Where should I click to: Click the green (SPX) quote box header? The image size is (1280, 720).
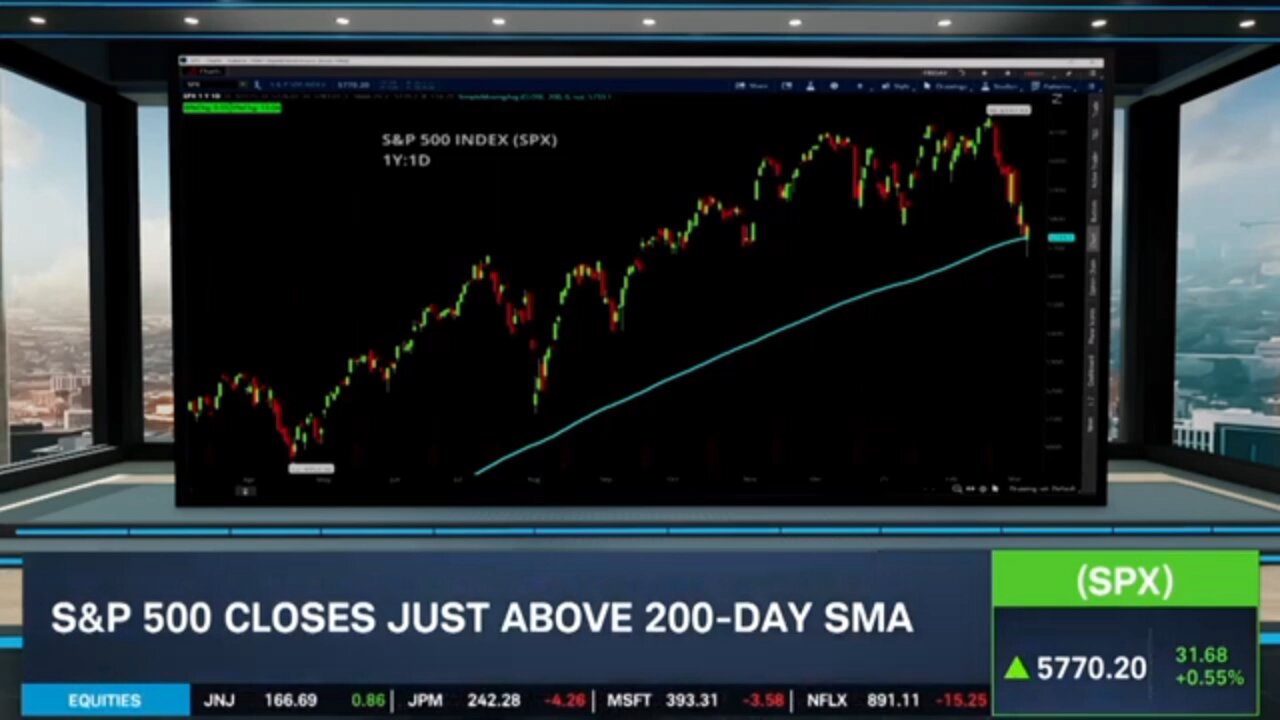point(1125,580)
